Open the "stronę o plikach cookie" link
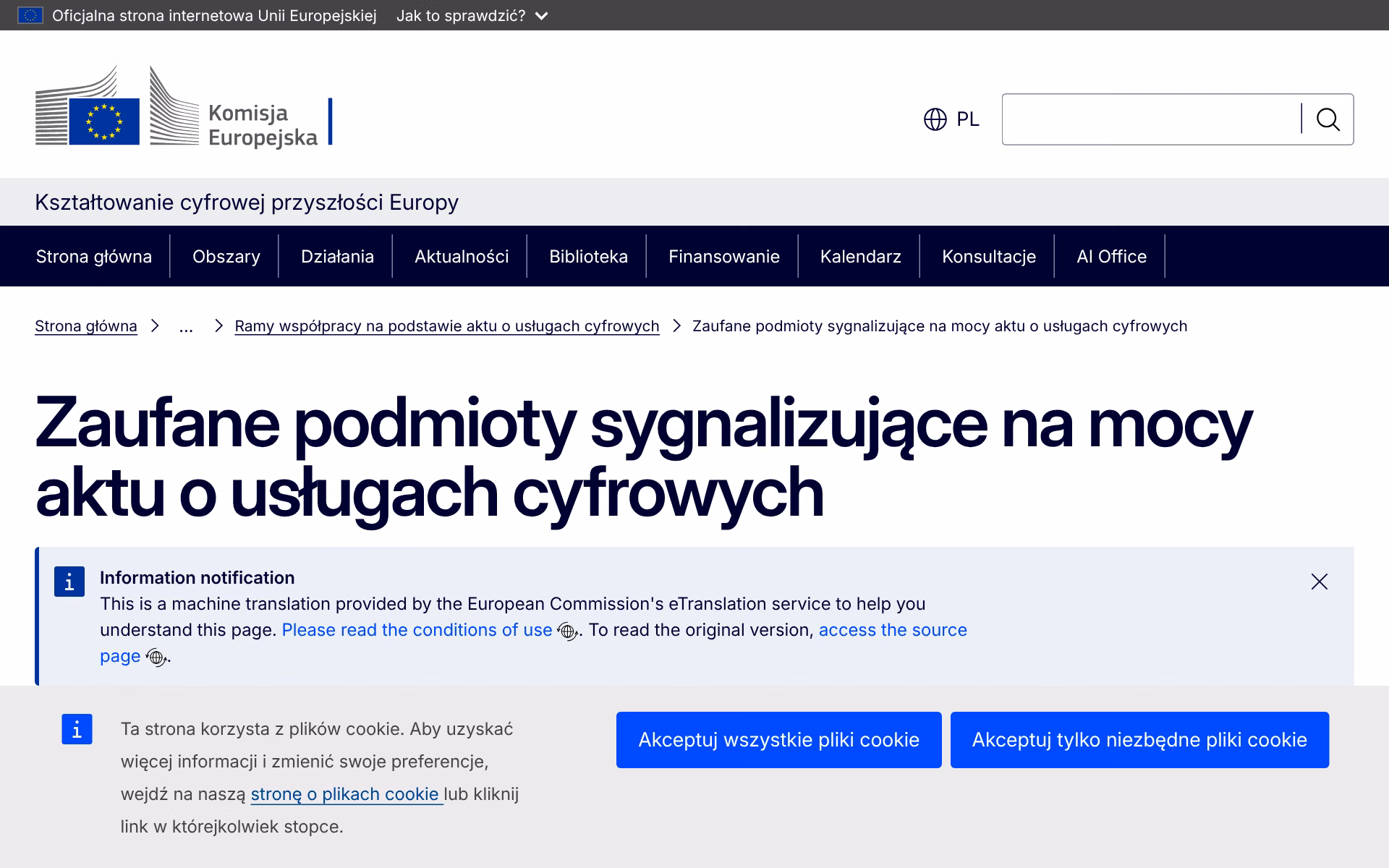This screenshot has width=1389, height=868. coord(347,794)
